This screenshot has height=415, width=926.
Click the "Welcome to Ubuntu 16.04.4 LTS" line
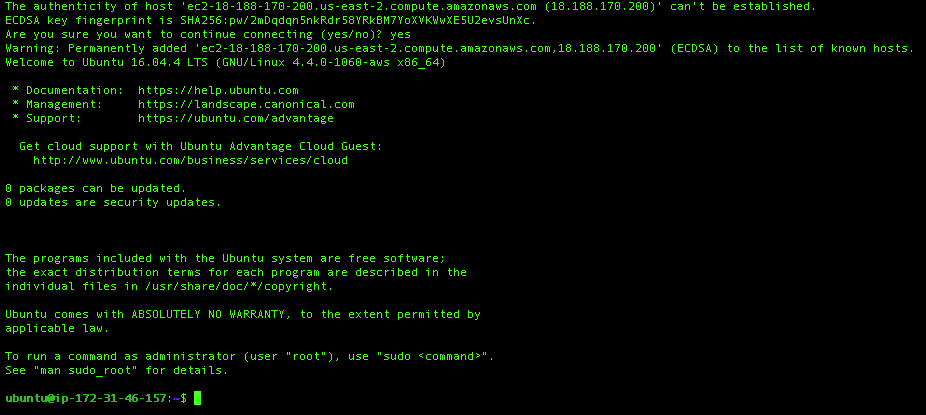coord(226,62)
